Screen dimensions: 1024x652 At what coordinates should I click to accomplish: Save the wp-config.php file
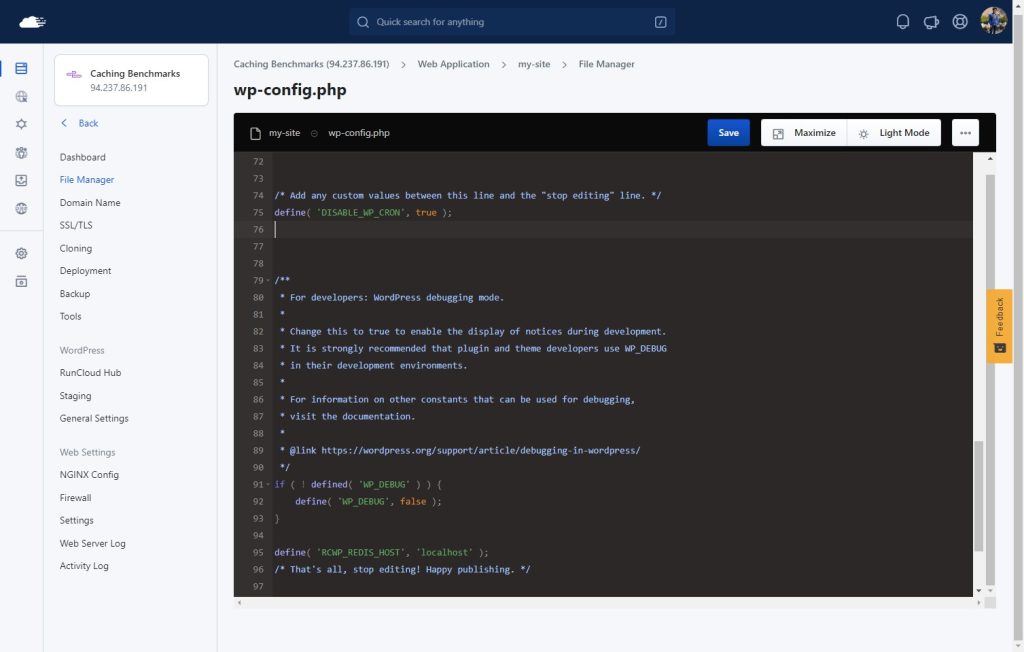coord(728,133)
